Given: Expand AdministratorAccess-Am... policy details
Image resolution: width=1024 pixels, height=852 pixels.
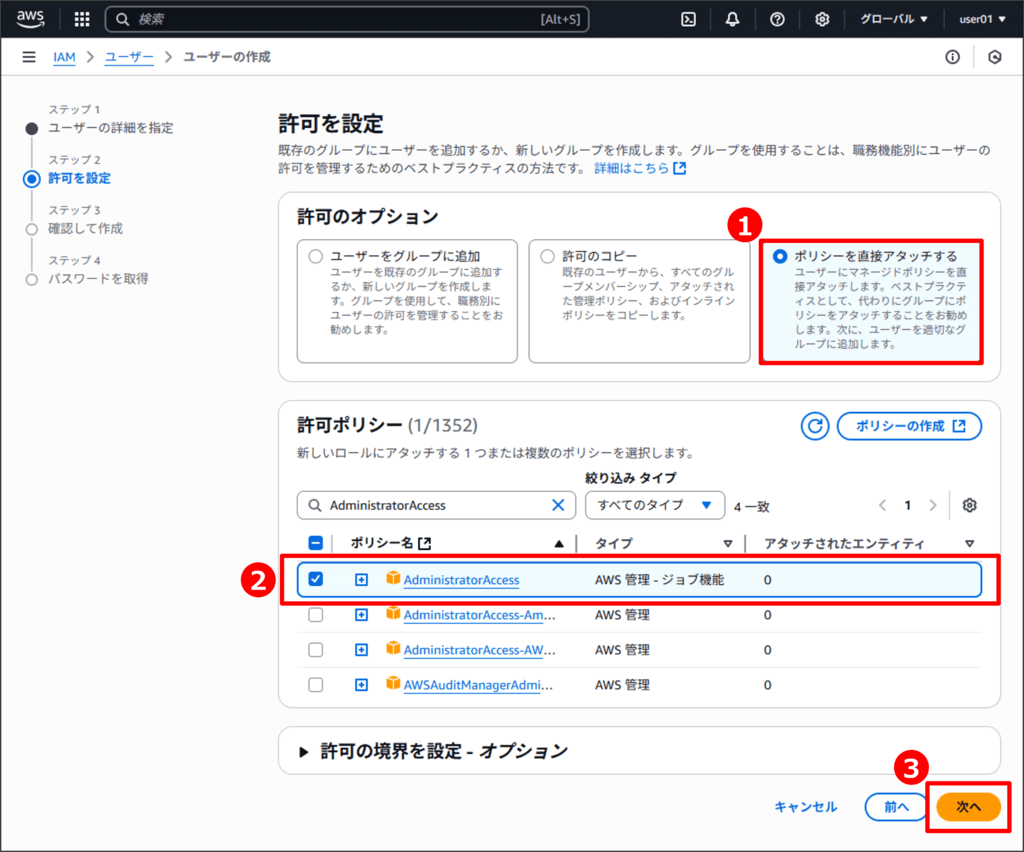Looking at the screenshot, I should 361,615.
